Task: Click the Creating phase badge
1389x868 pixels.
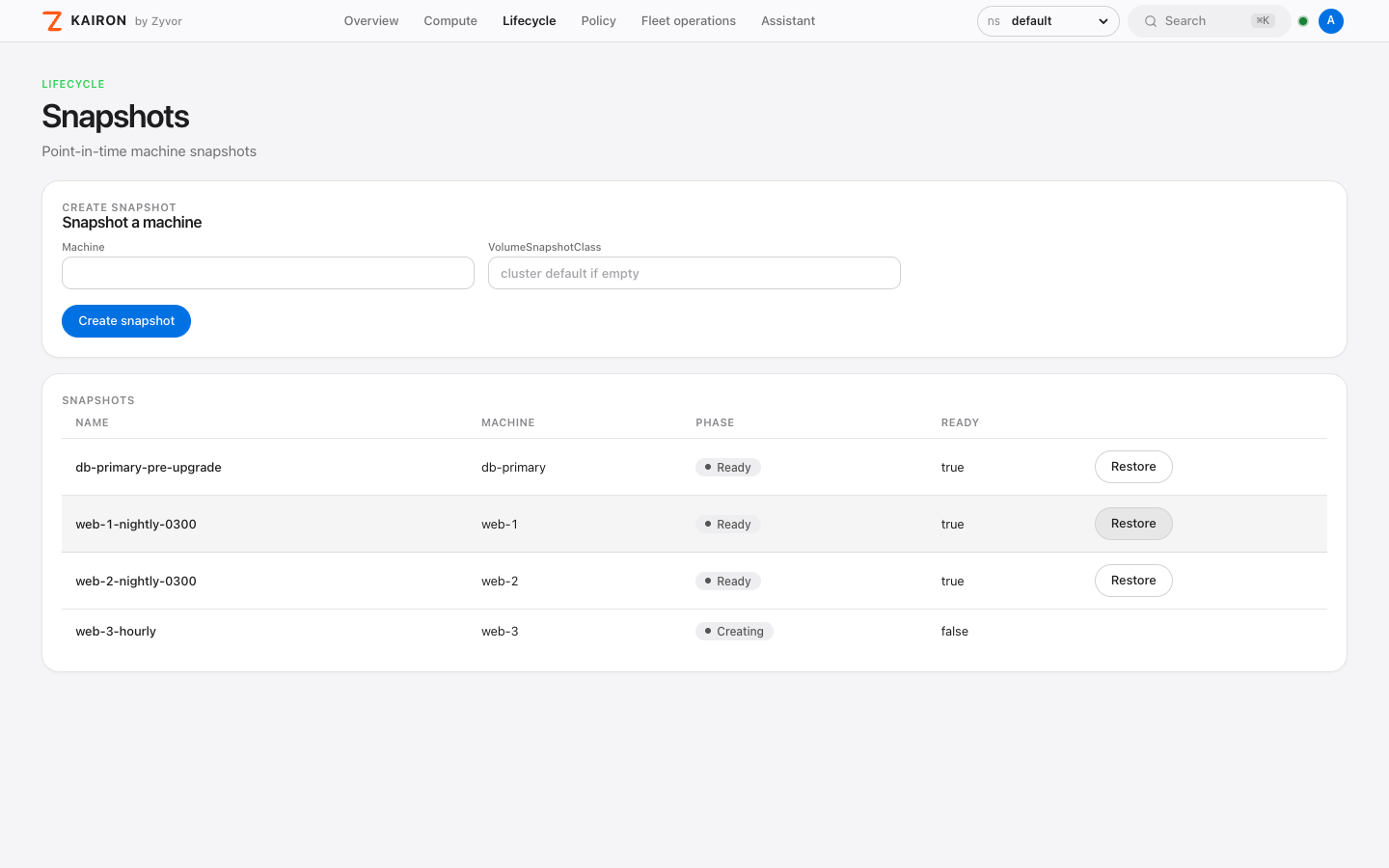Action: tap(734, 632)
